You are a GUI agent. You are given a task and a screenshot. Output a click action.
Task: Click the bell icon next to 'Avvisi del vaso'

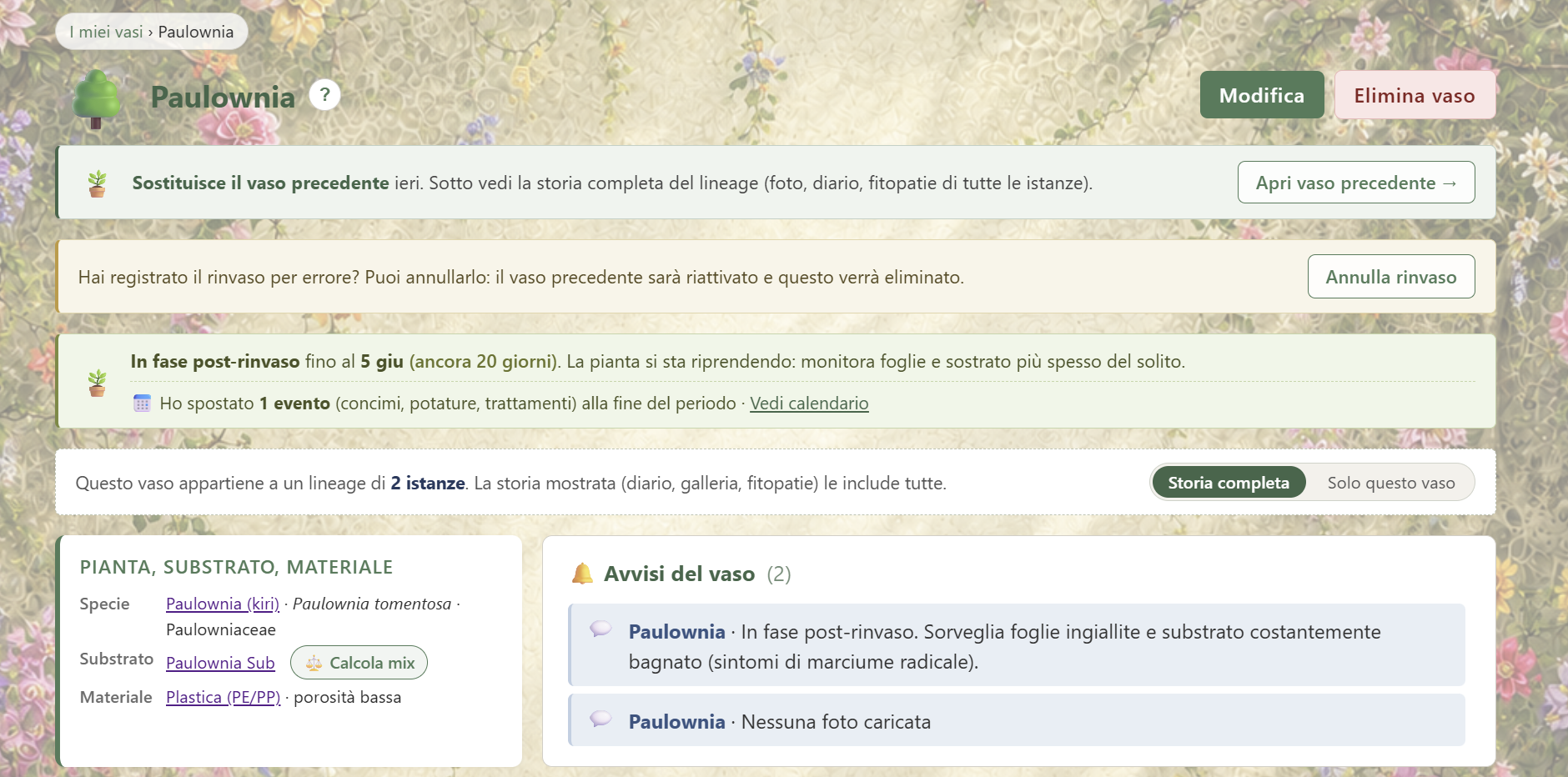pos(582,574)
